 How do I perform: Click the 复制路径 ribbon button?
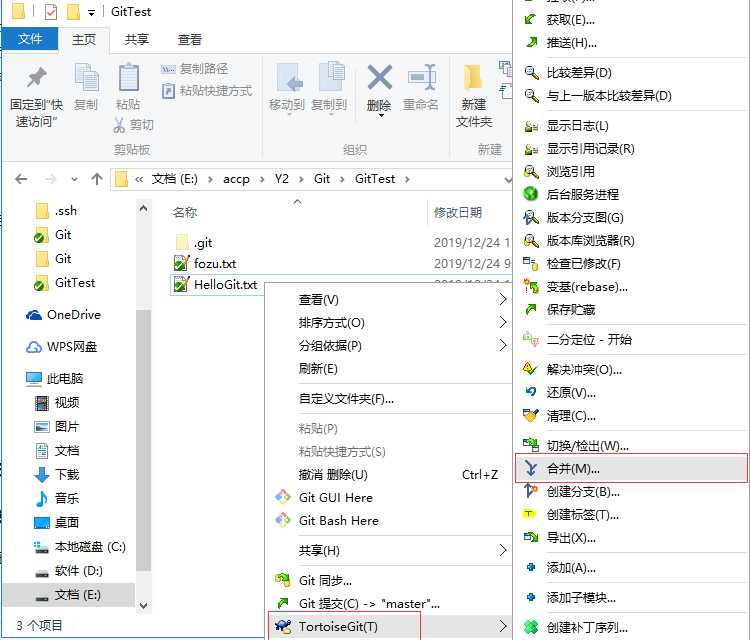pos(194,69)
